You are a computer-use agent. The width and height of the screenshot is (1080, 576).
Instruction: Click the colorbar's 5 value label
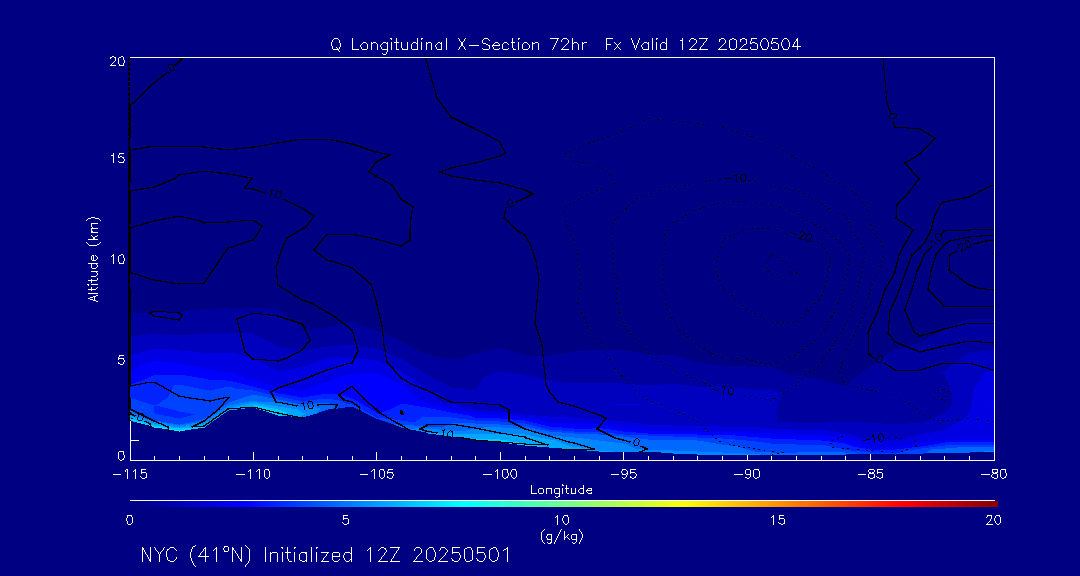[x=346, y=521]
